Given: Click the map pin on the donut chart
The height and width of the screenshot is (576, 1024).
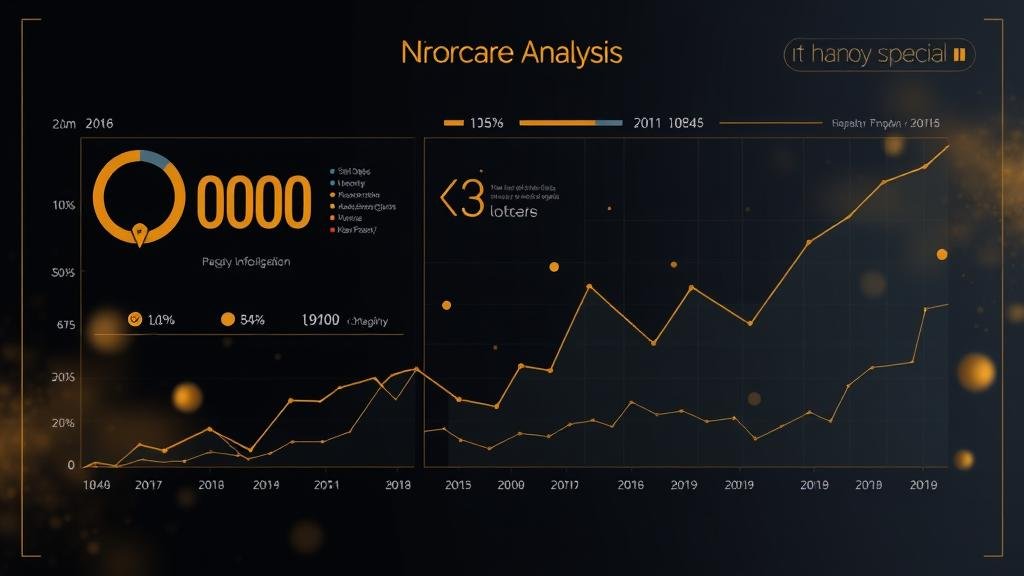Looking at the screenshot, I should coord(139,236).
